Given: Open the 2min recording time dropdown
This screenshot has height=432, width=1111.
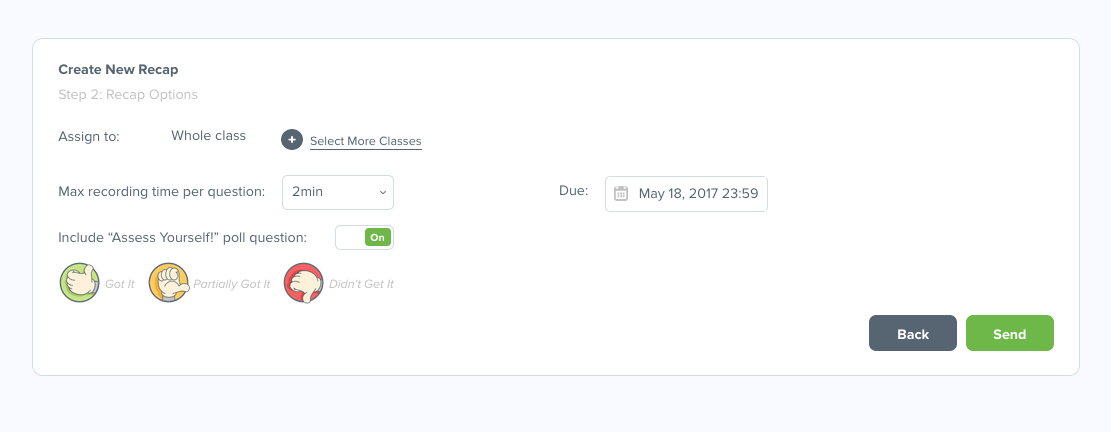Looking at the screenshot, I should click(338, 193).
